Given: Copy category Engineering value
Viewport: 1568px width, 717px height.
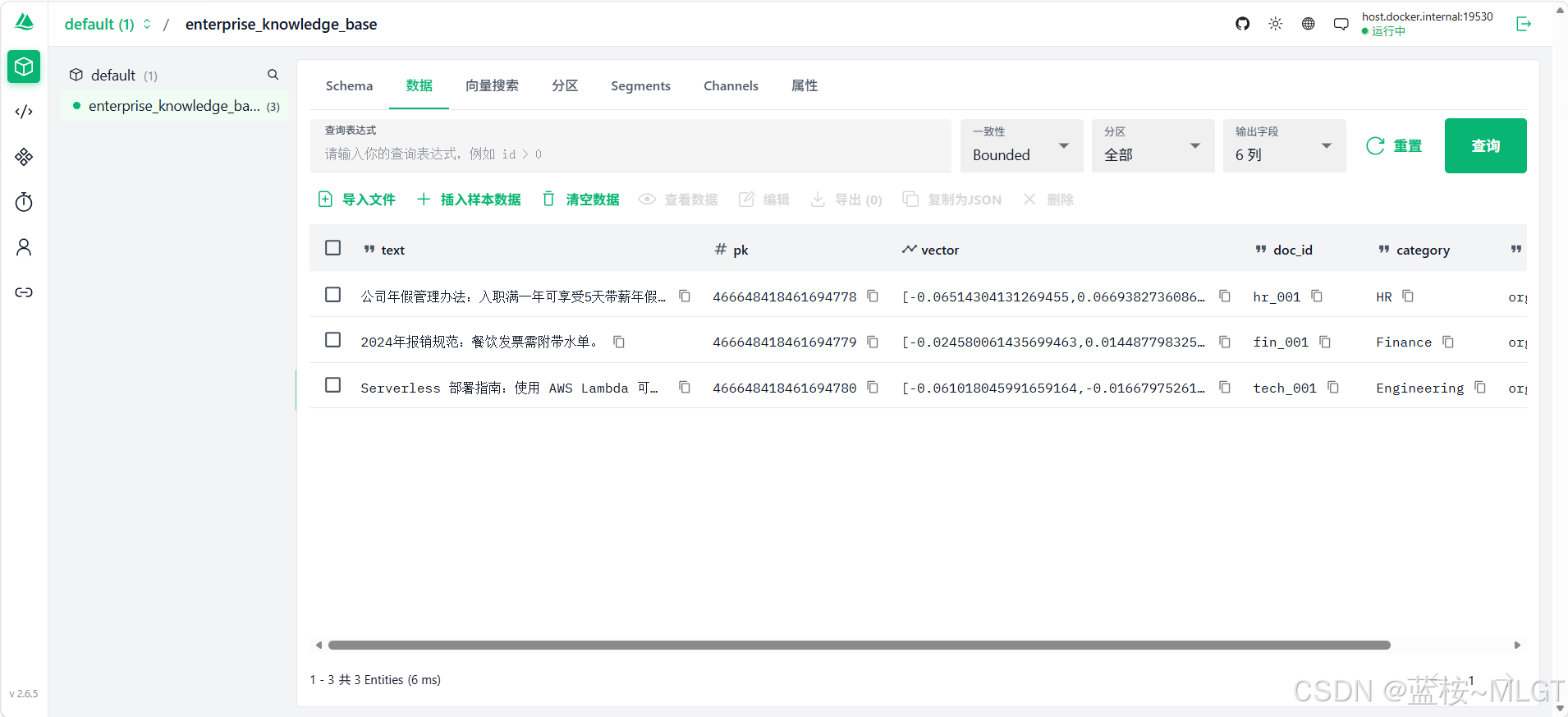Looking at the screenshot, I should 1480,387.
